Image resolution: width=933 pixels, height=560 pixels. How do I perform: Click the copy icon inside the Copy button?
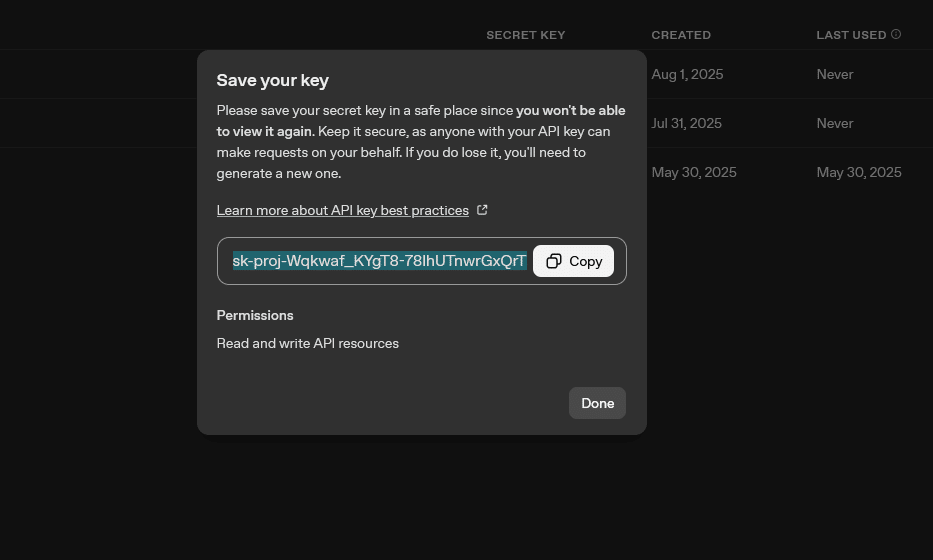pos(553,261)
